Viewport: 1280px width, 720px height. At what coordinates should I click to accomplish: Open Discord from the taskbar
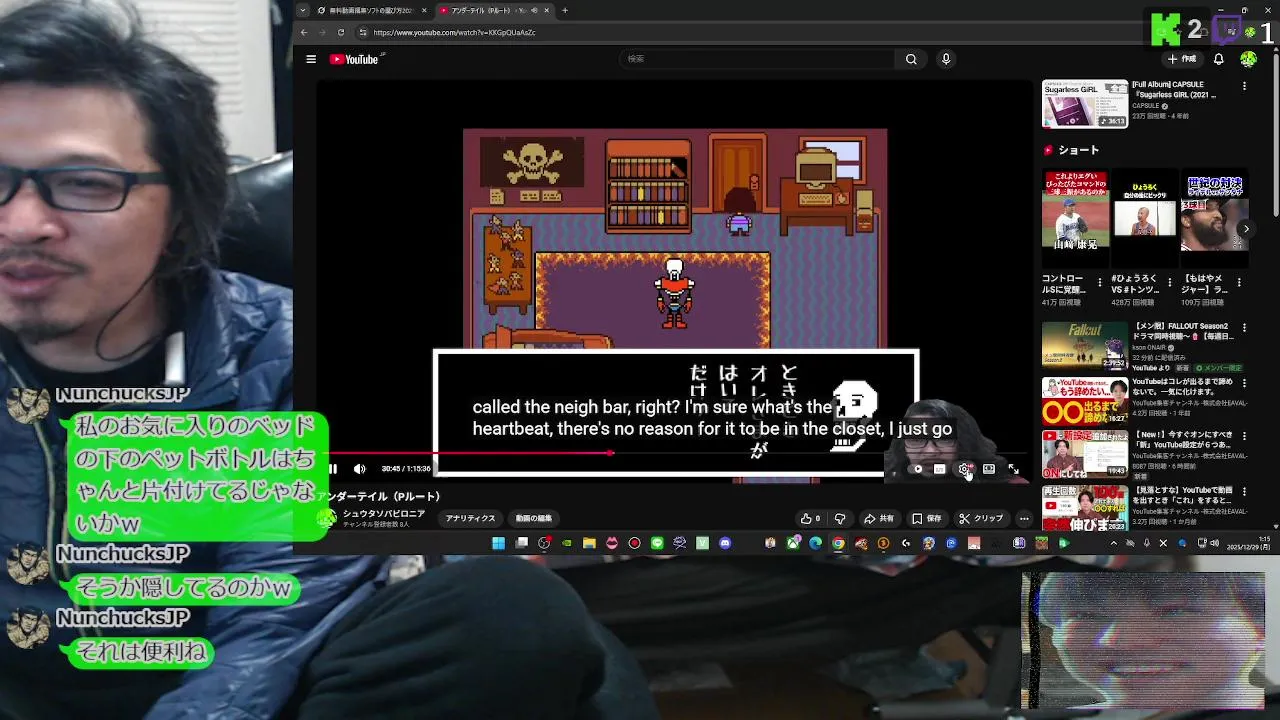[725, 543]
